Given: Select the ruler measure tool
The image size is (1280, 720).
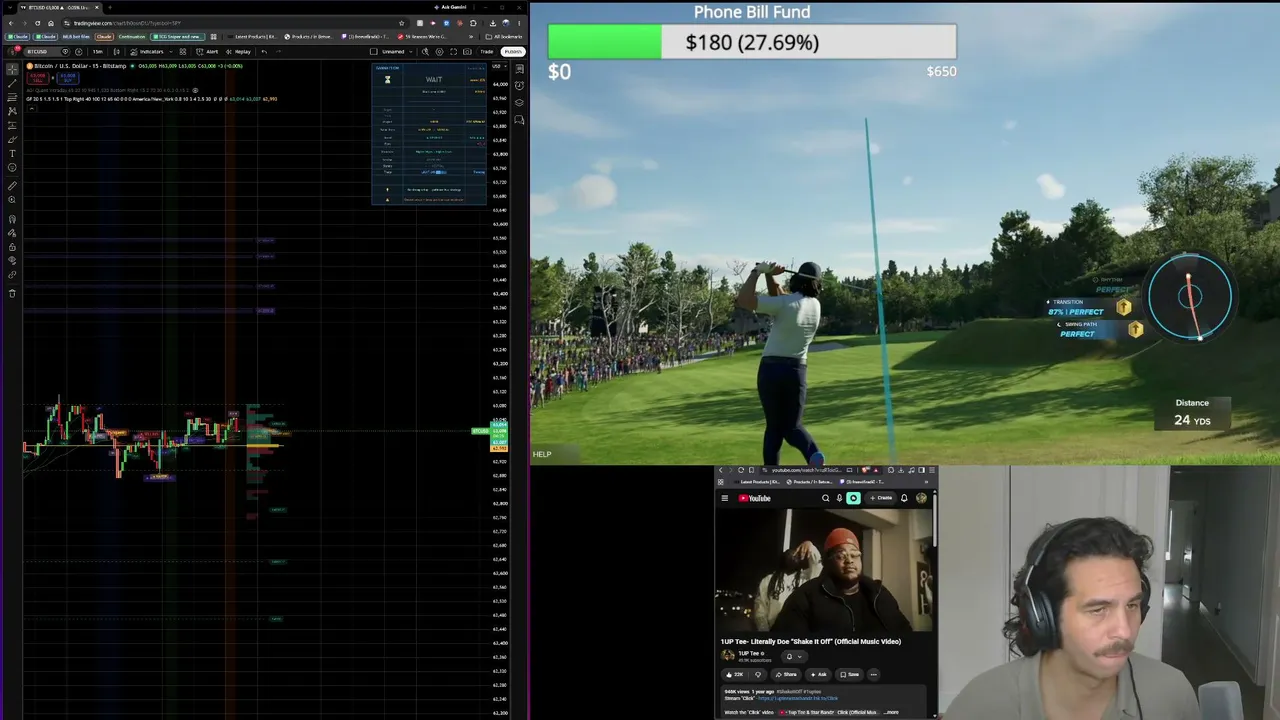Looking at the screenshot, I should [12, 186].
